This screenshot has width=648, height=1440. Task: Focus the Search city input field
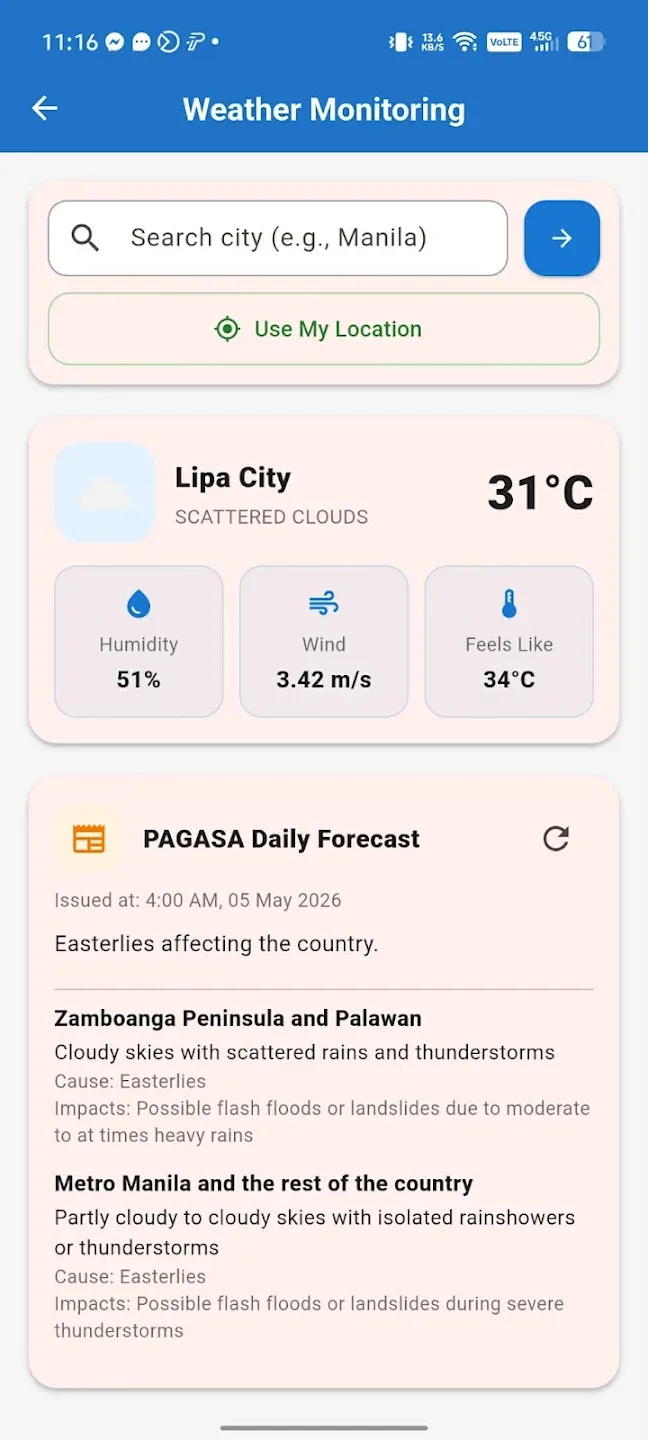278,238
